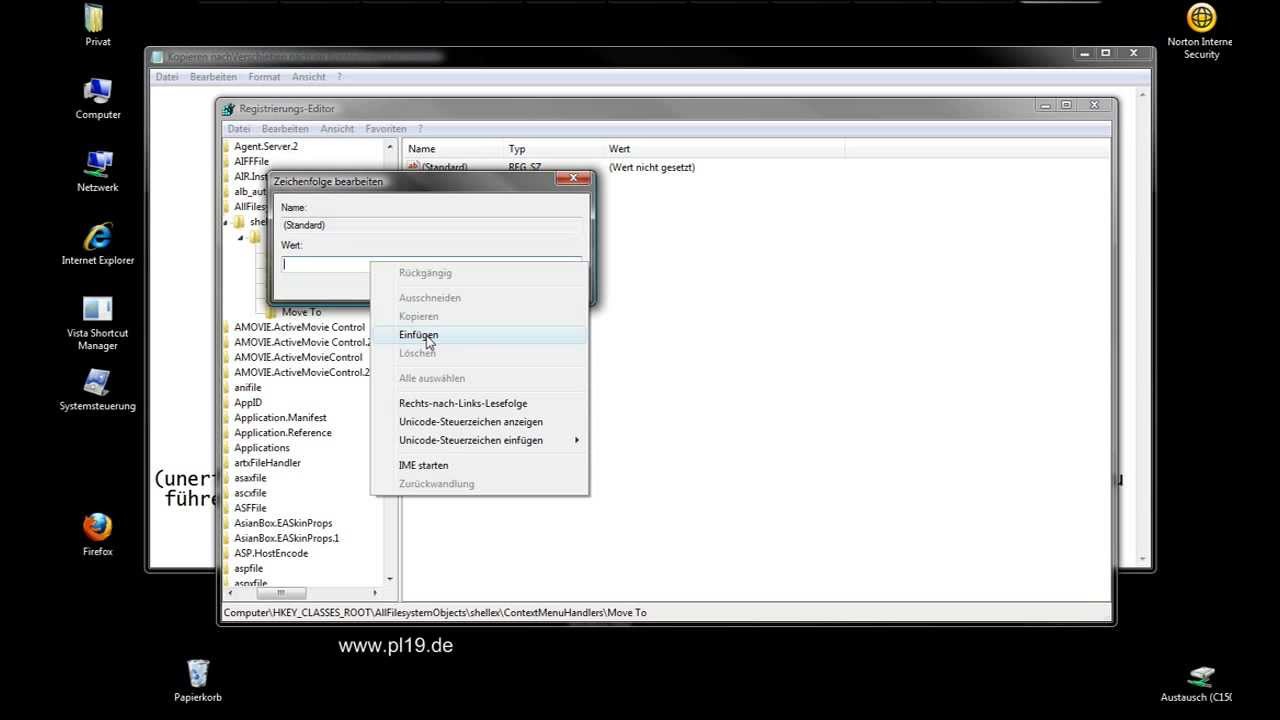Open the Format menu in Notepad window
This screenshot has width=1280, height=720.
(x=264, y=77)
